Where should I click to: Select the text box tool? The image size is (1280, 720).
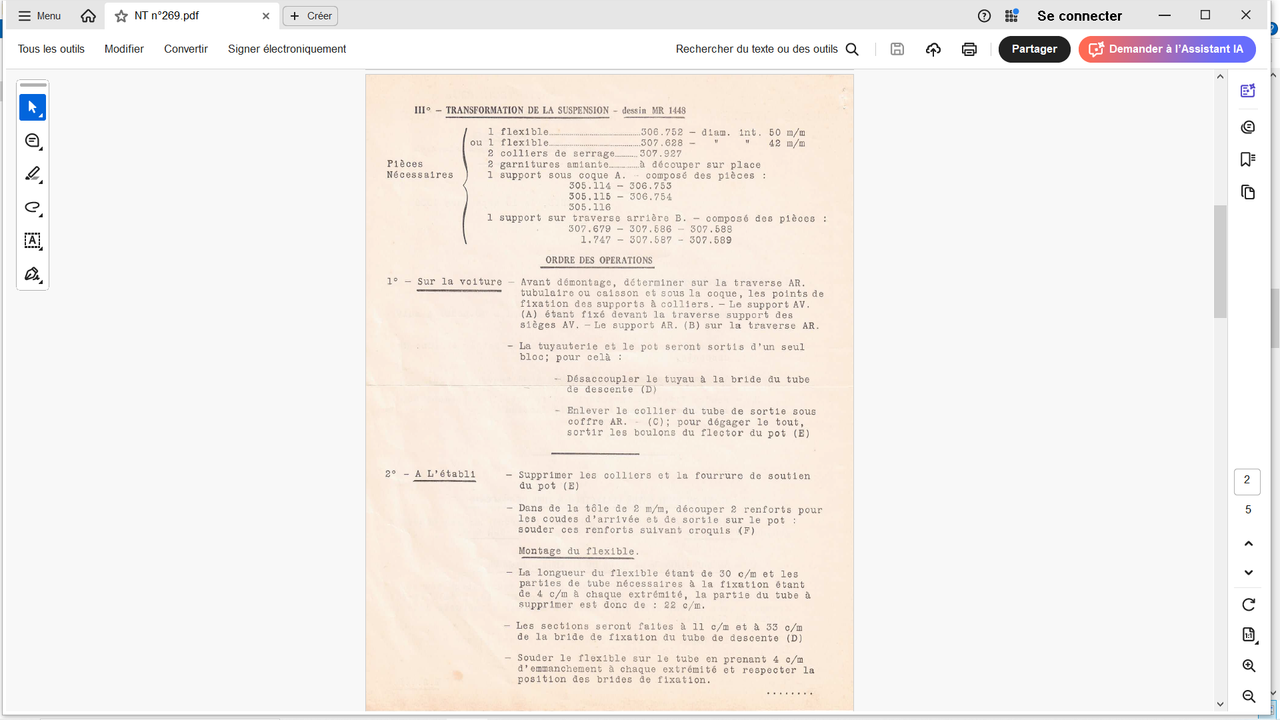tap(32, 241)
